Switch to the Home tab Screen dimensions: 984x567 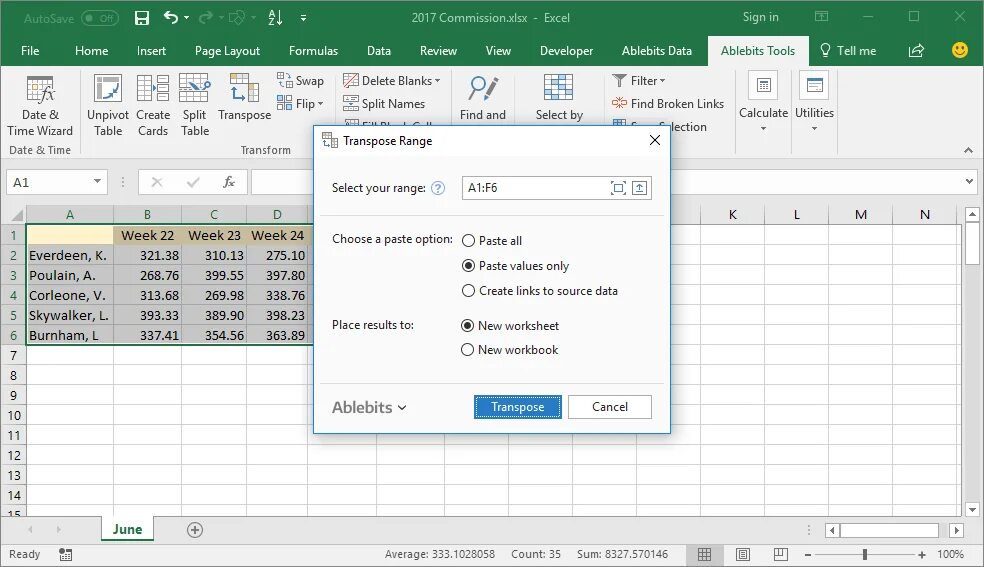coord(92,51)
